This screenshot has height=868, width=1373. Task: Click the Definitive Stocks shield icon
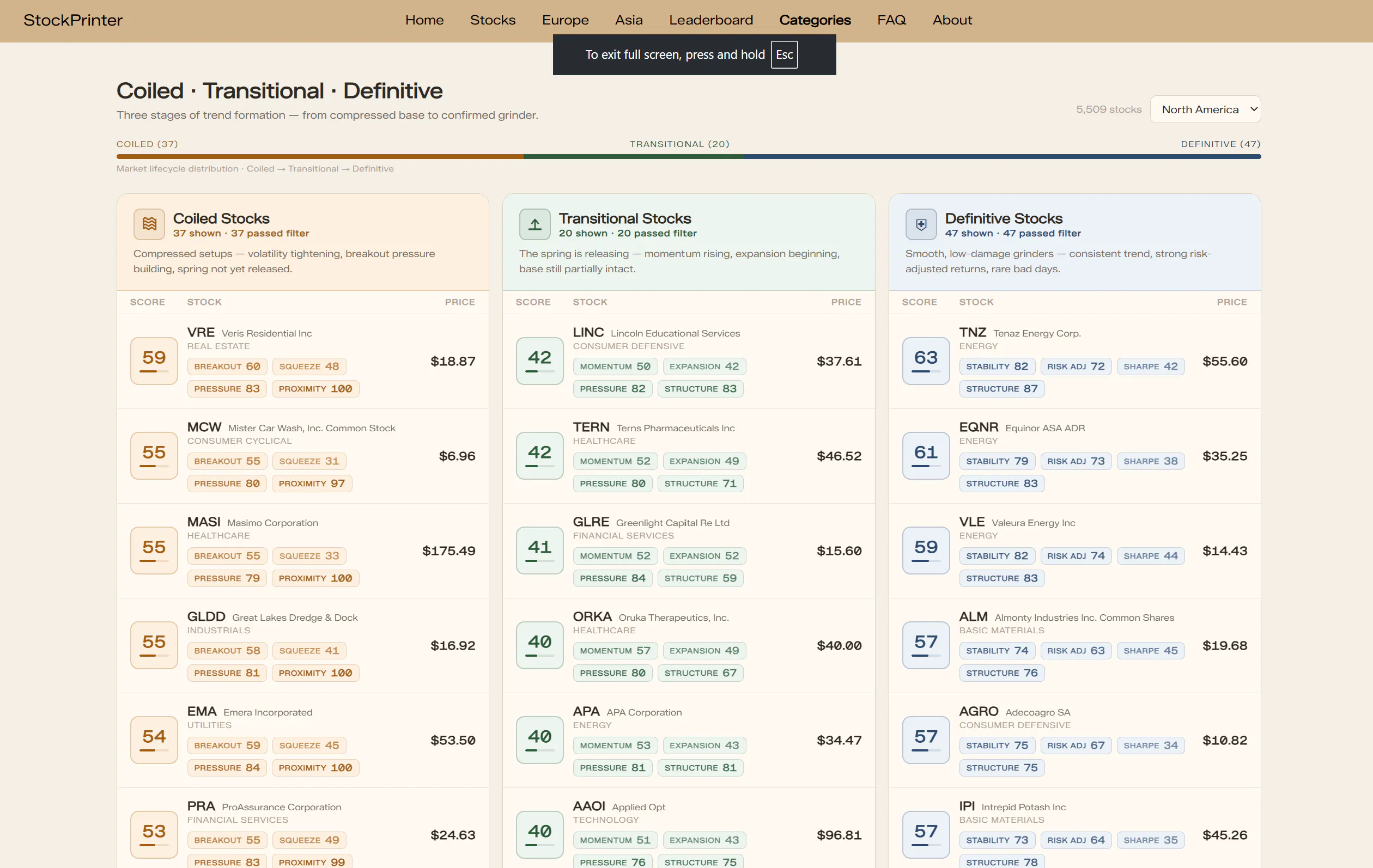[x=921, y=224]
